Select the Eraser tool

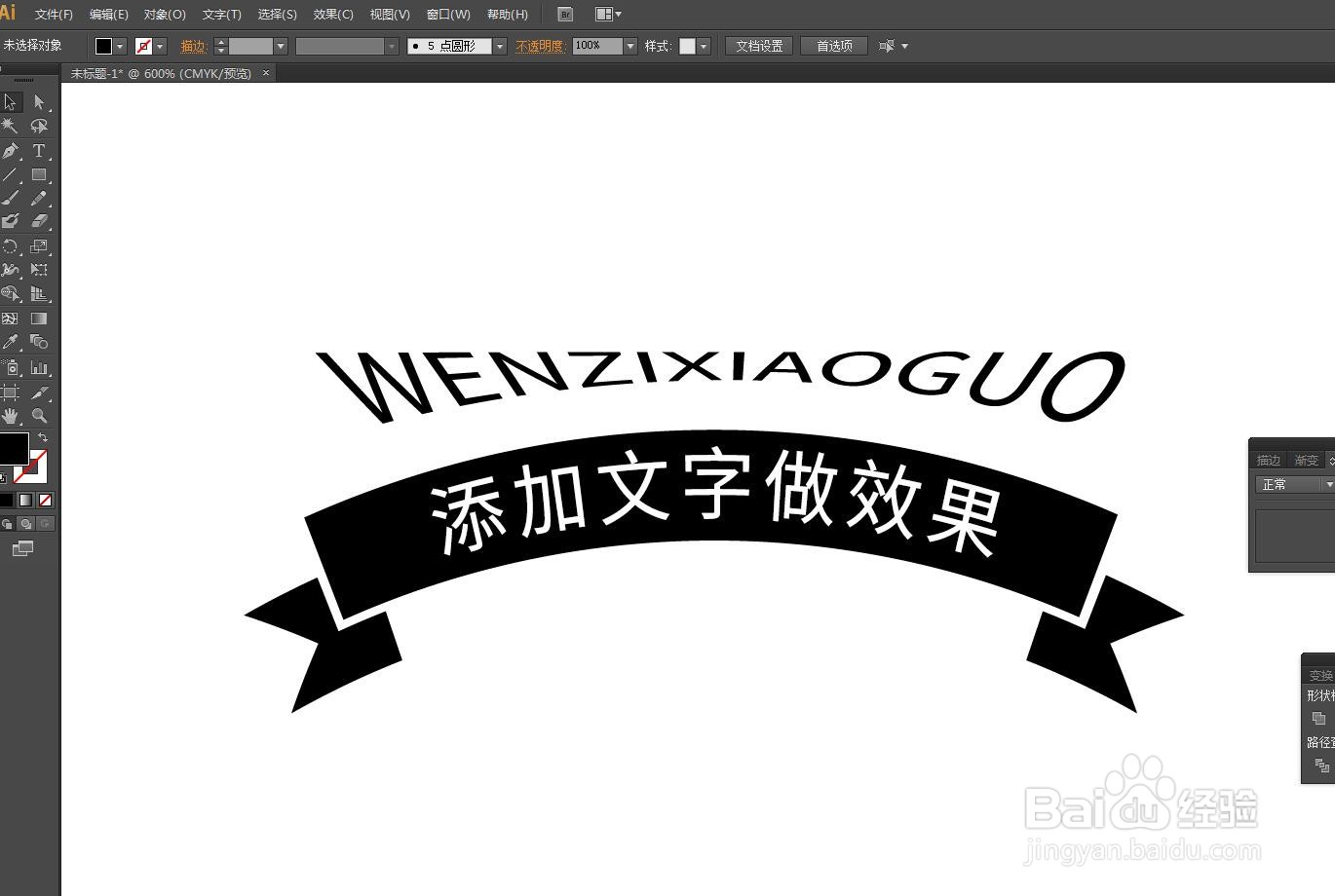pos(39,221)
